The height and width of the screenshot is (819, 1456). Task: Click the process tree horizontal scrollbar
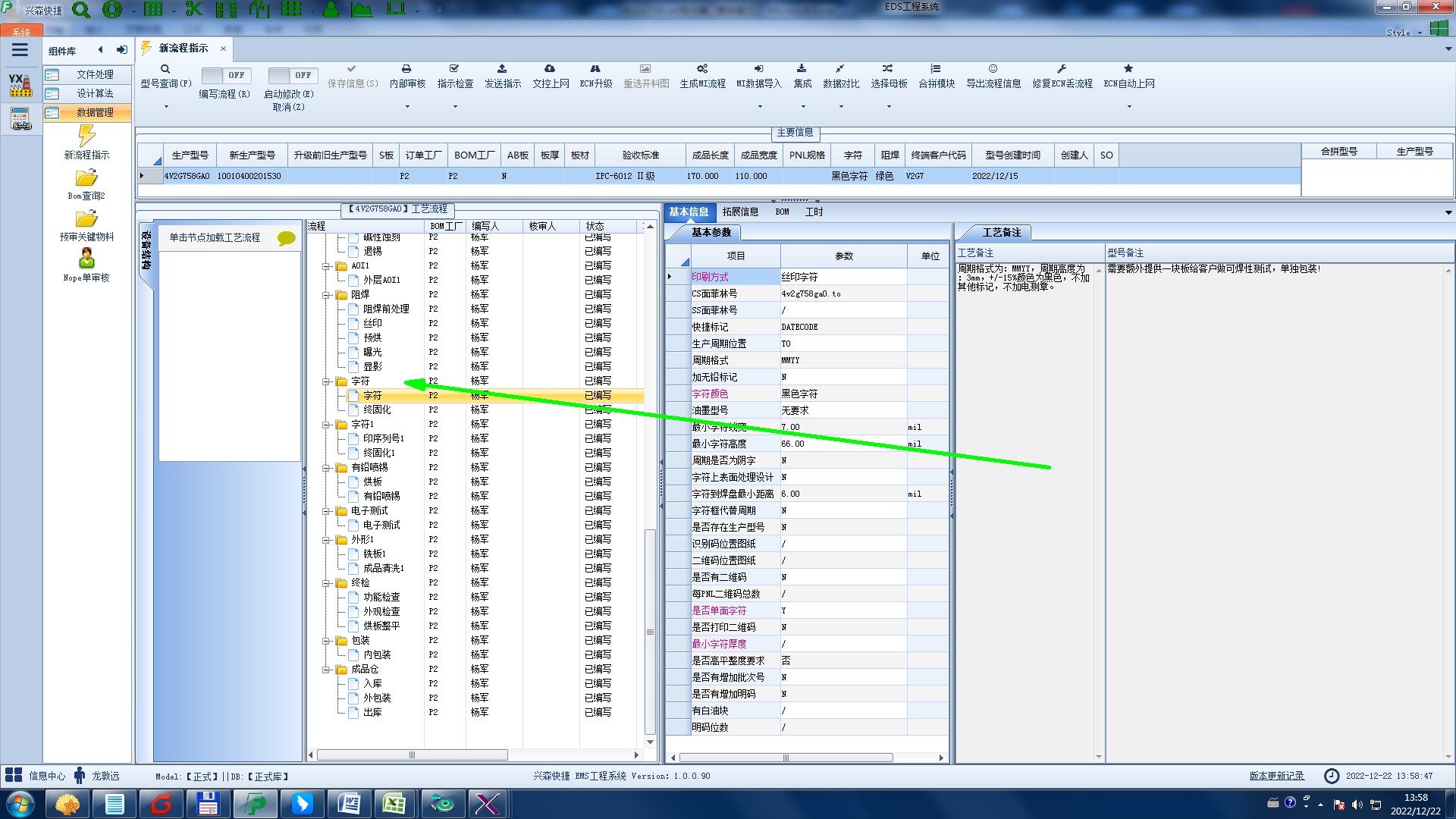pos(412,755)
